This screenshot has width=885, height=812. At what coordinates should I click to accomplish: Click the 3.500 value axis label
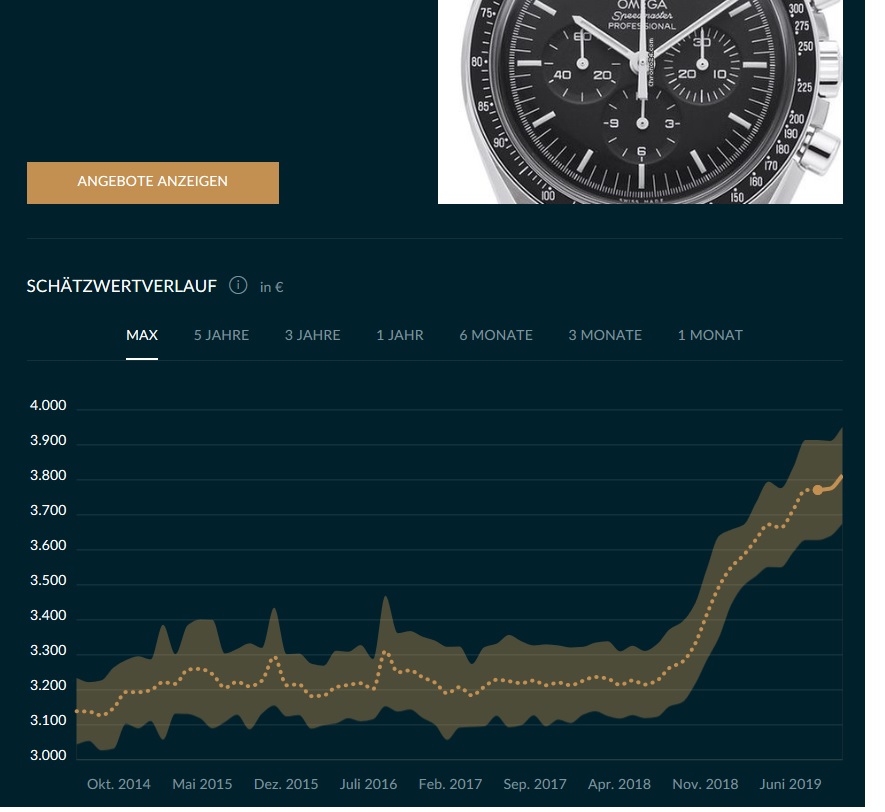click(48, 581)
